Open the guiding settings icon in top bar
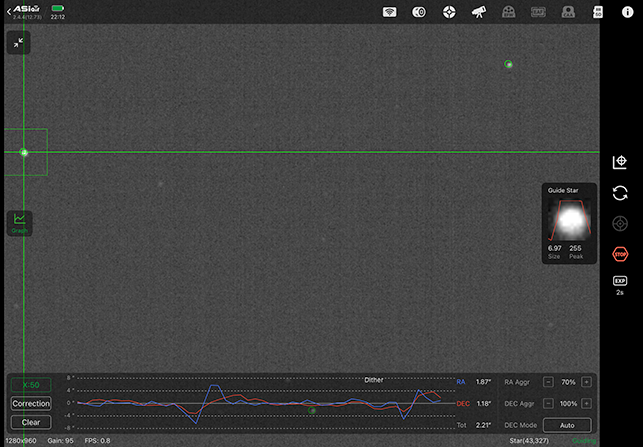Image resolution: width=643 pixels, height=447 pixels. pos(450,12)
